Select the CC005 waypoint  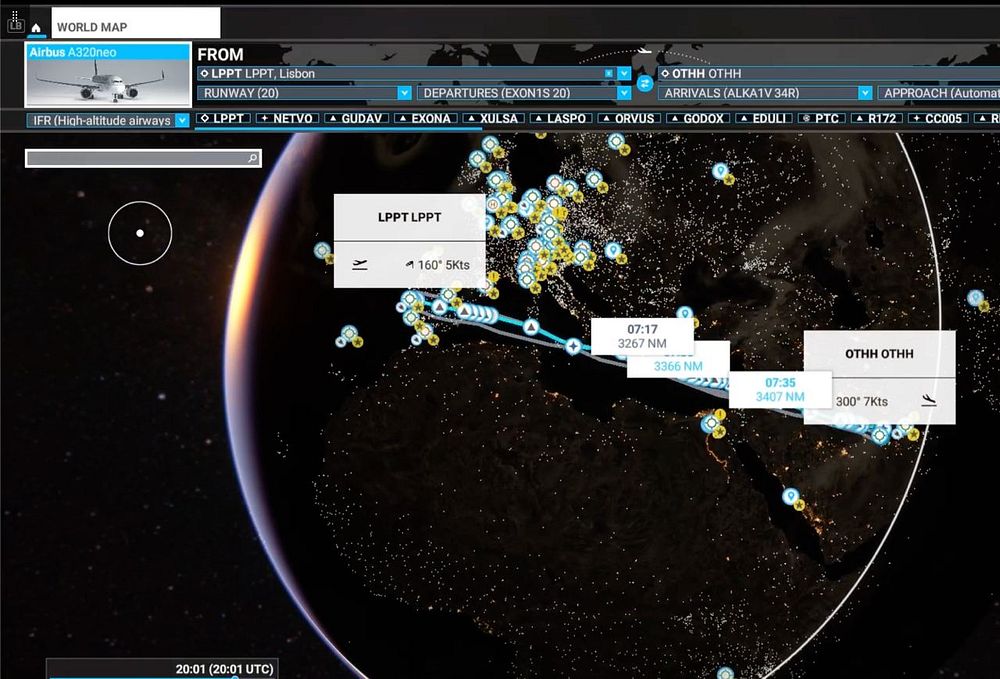point(938,118)
